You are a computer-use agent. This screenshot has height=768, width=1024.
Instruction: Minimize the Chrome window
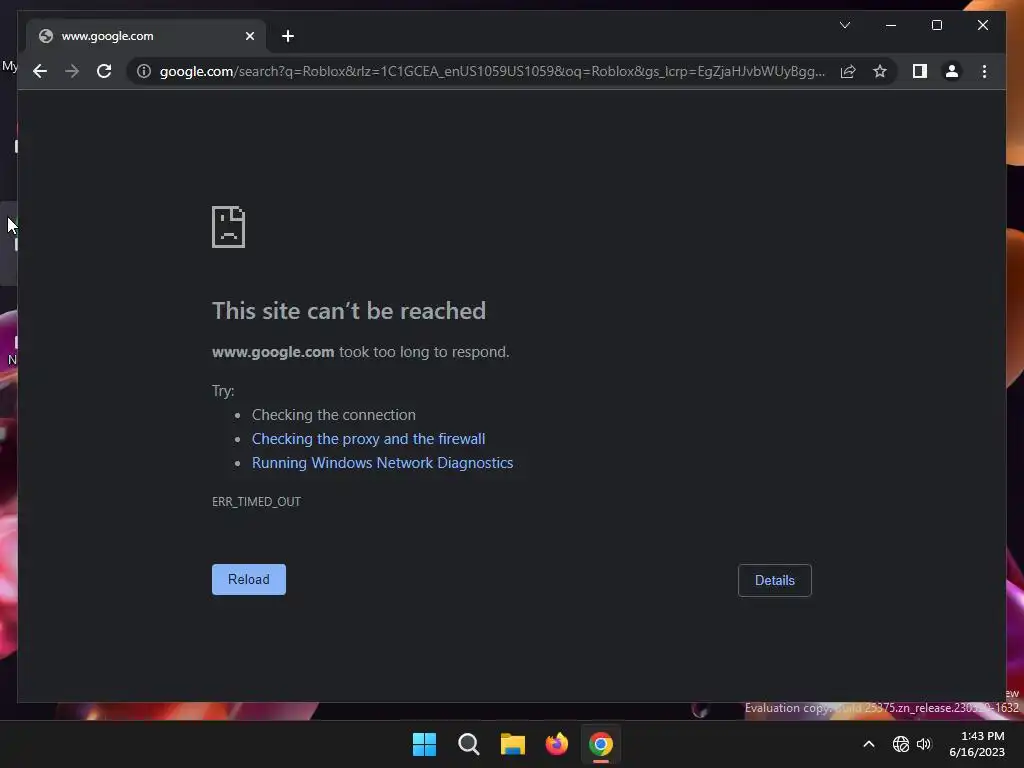click(x=891, y=25)
